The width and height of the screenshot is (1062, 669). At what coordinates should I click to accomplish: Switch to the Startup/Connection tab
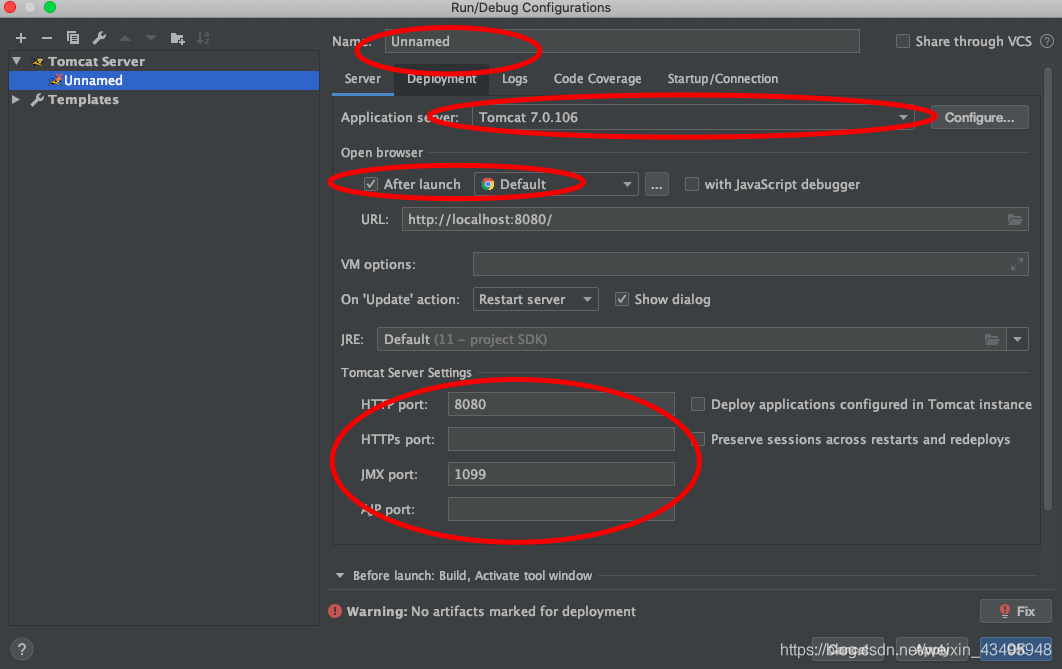click(723, 79)
